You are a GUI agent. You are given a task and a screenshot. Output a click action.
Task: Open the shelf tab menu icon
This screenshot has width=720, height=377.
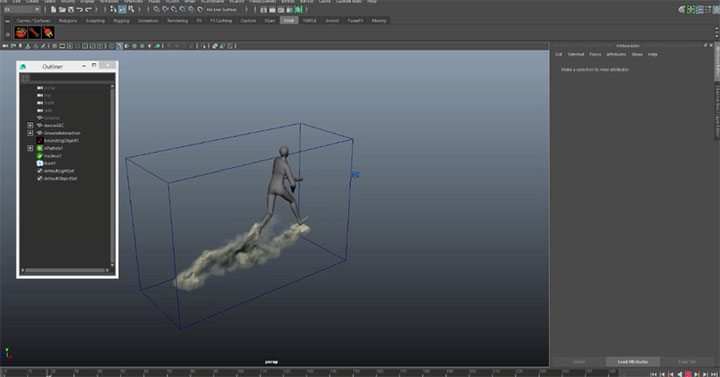pyautogui.click(x=8, y=21)
